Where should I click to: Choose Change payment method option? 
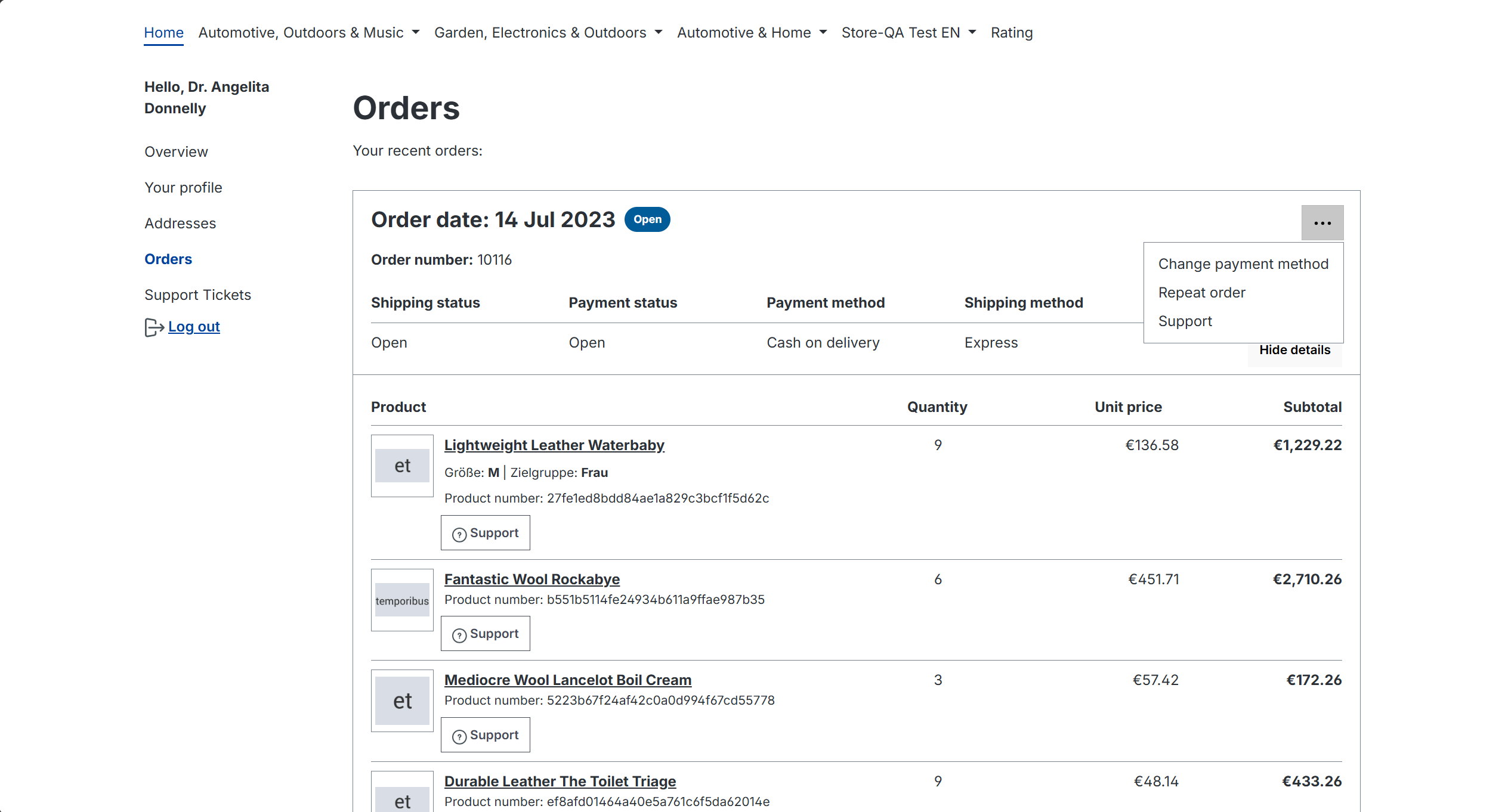pos(1243,264)
